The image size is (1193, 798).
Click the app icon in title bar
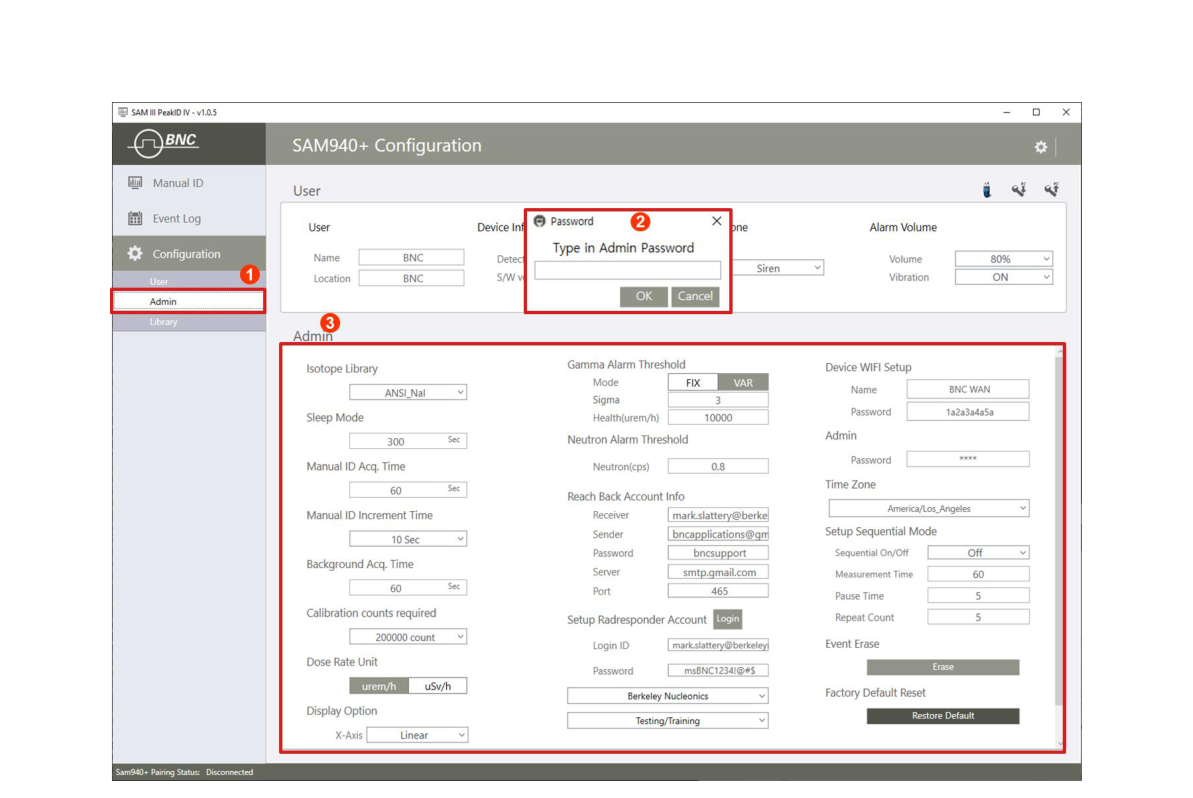[122, 112]
